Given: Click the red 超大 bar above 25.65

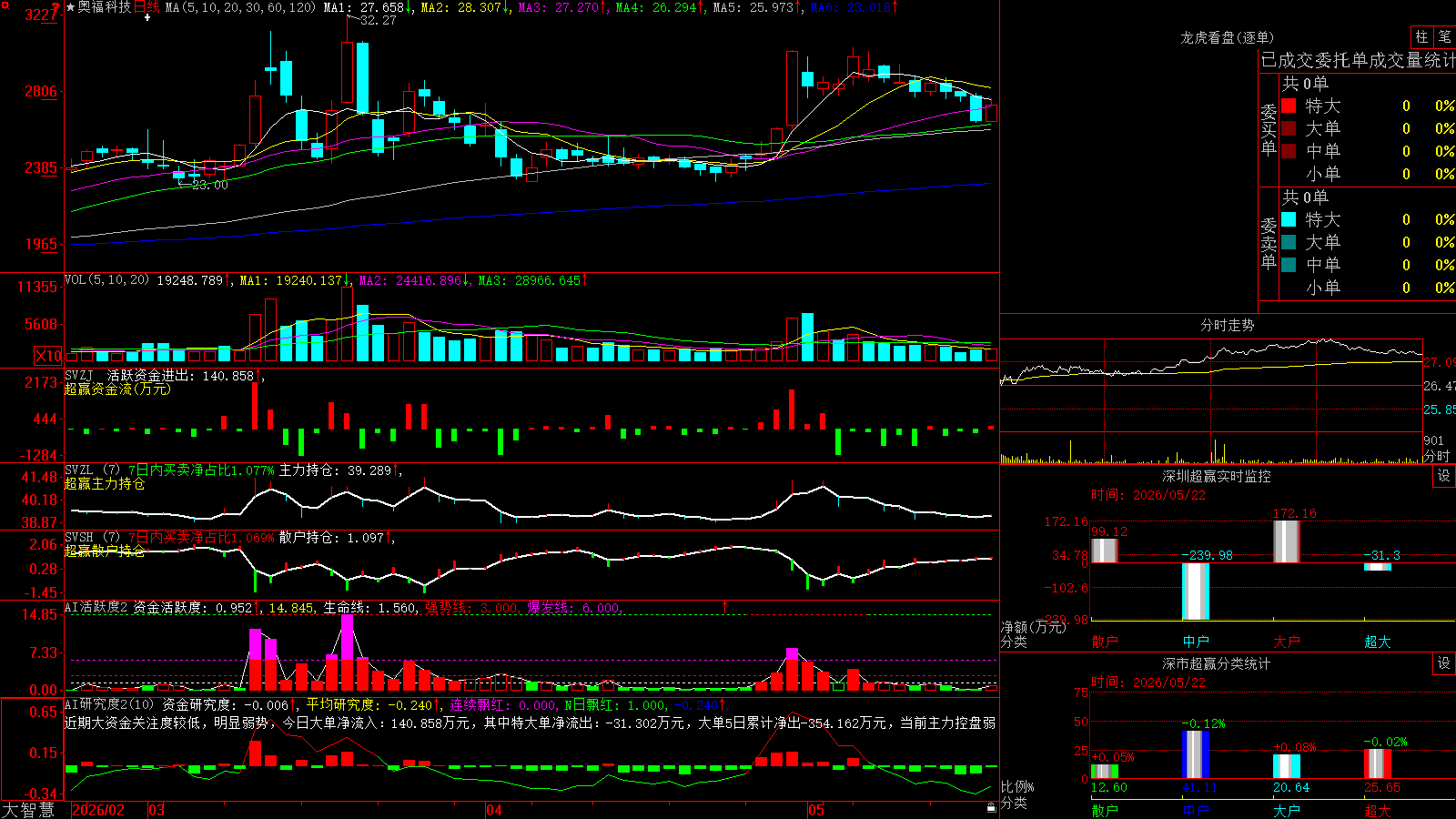Looking at the screenshot, I should (1378, 763).
